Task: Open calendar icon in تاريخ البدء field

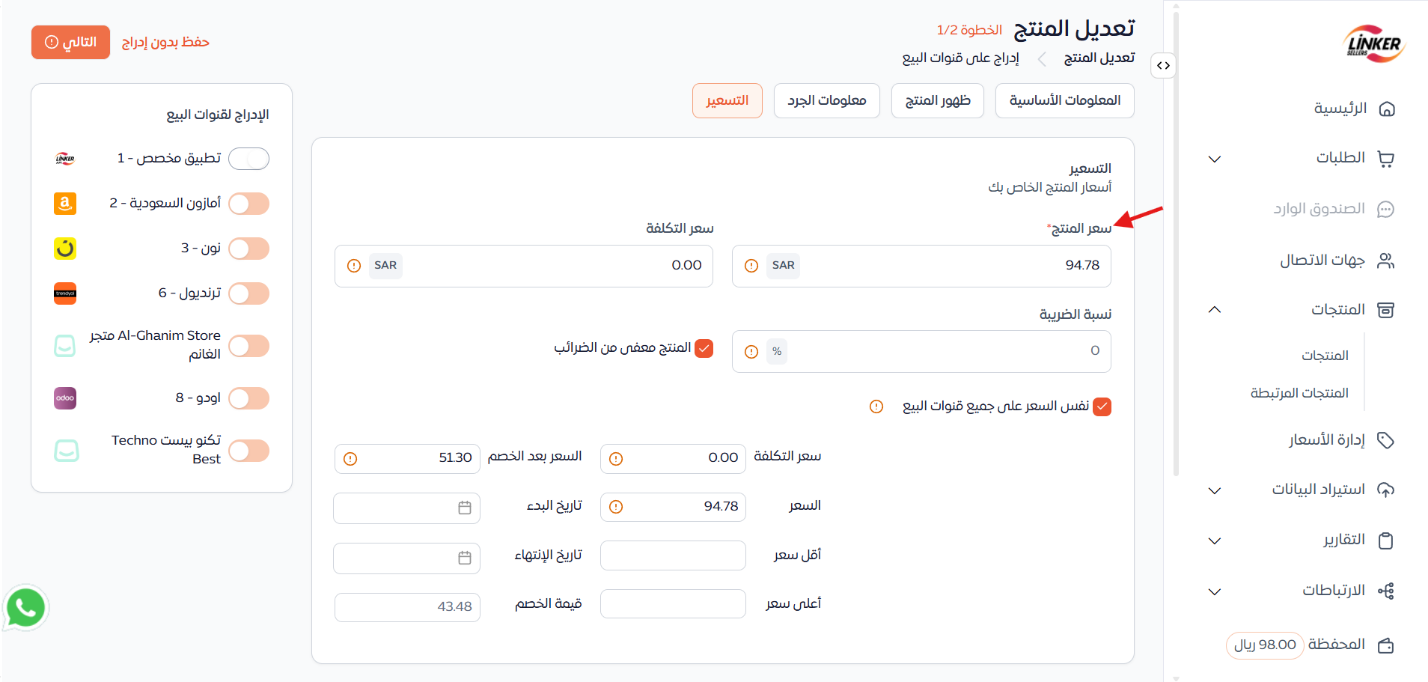Action: click(464, 508)
